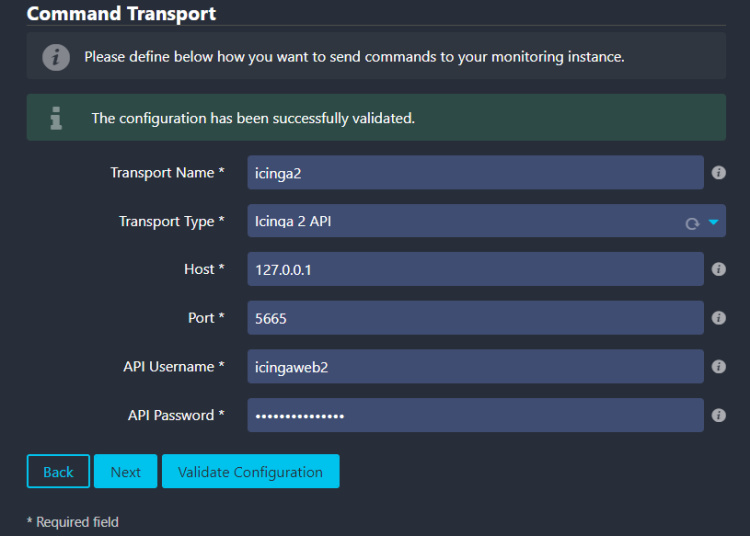Click the info icon beside Host field

(718, 269)
